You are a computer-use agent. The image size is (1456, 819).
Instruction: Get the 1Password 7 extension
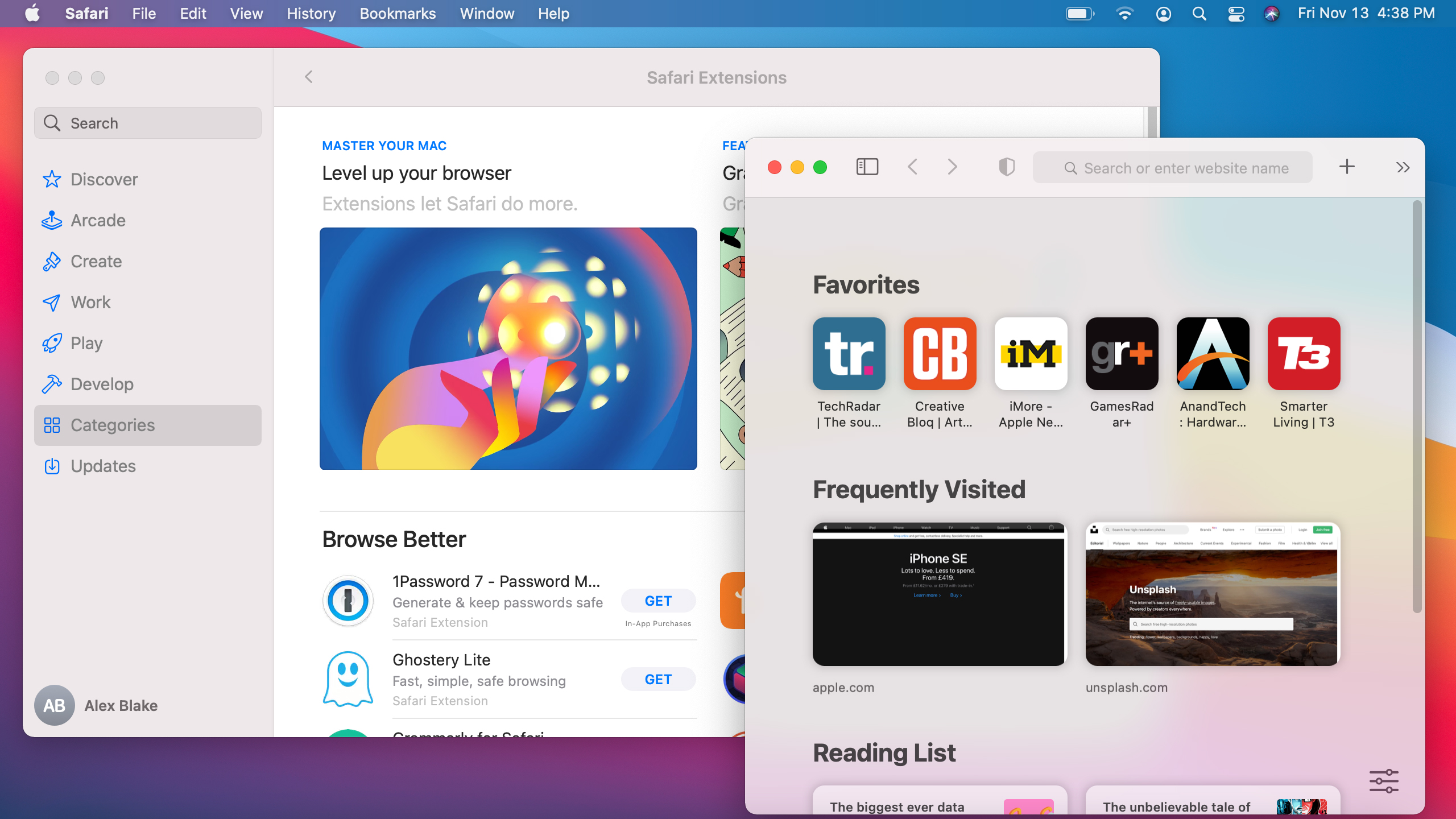tap(658, 601)
